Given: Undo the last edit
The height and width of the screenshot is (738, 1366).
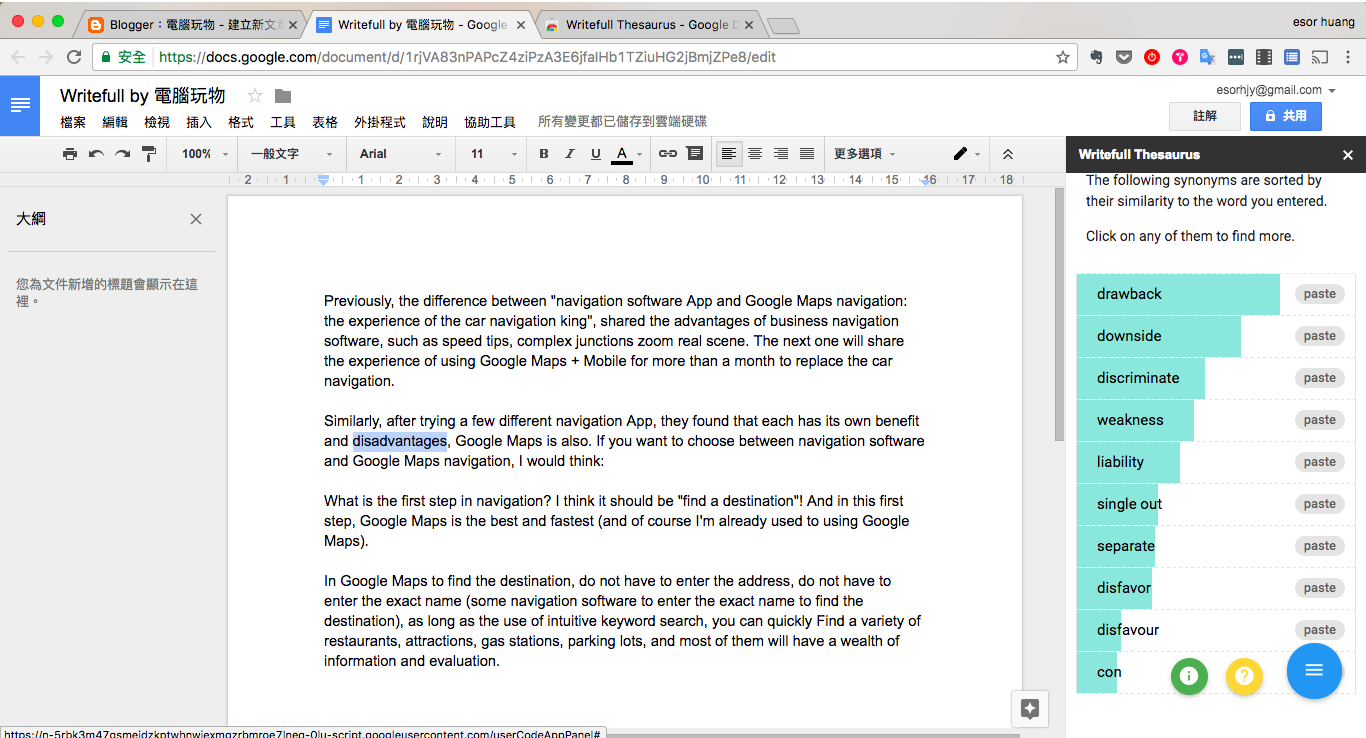Looking at the screenshot, I should point(96,154).
